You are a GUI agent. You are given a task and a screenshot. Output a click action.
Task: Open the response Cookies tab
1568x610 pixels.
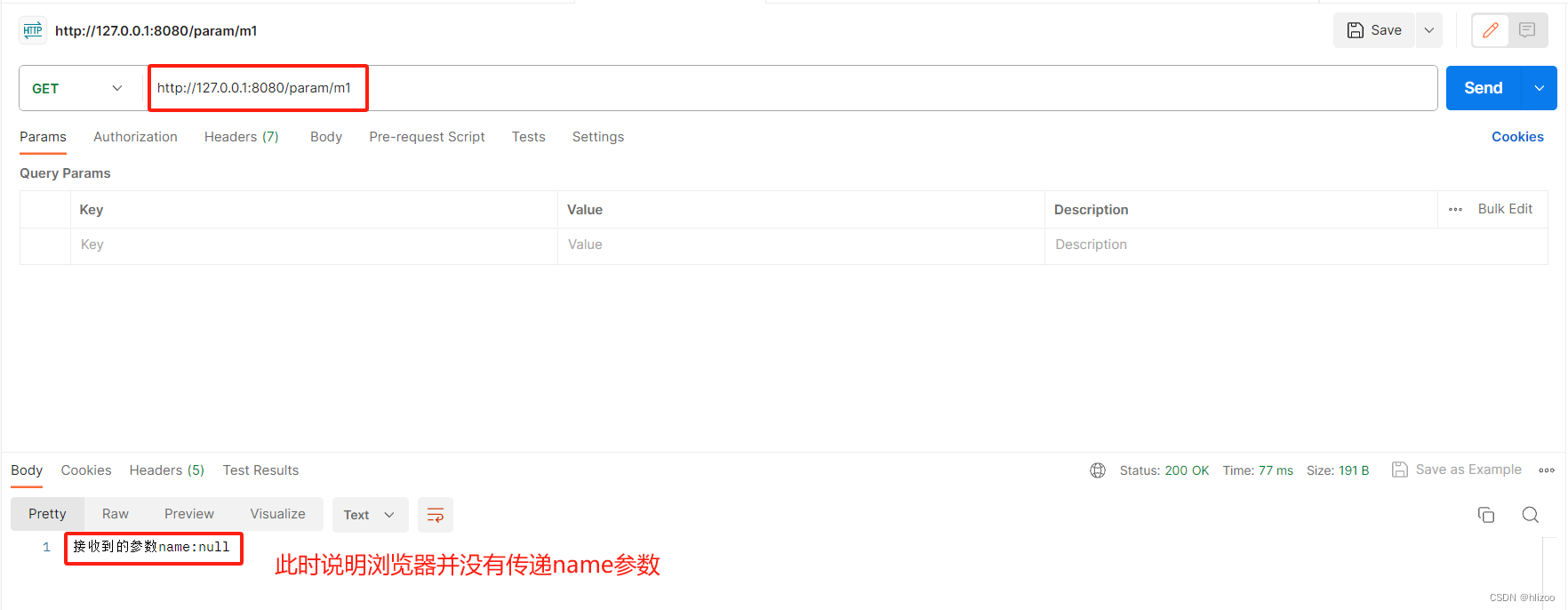(x=86, y=470)
